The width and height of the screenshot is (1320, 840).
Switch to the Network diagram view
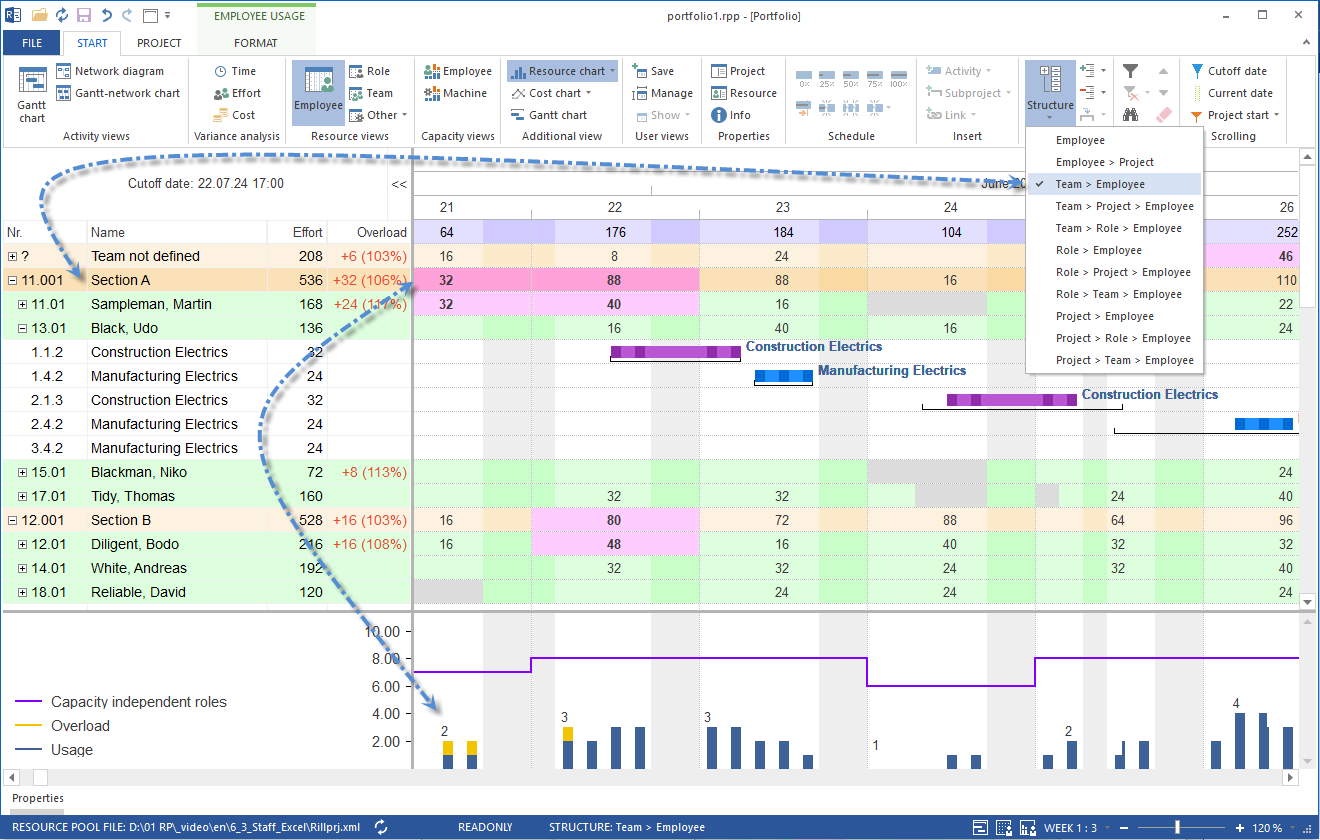click(x=110, y=71)
